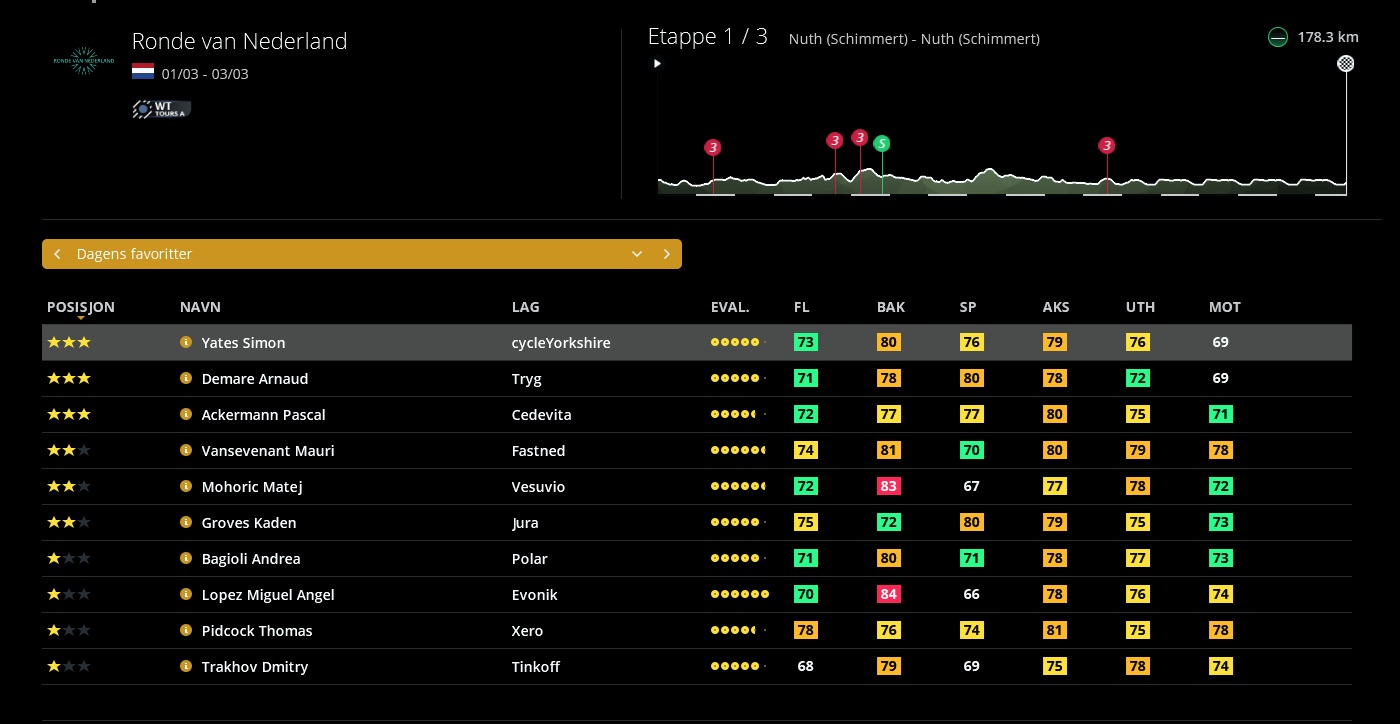The image size is (1400, 724).
Task: Click the info icon next to Yates Simon
Action: pos(185,342)
